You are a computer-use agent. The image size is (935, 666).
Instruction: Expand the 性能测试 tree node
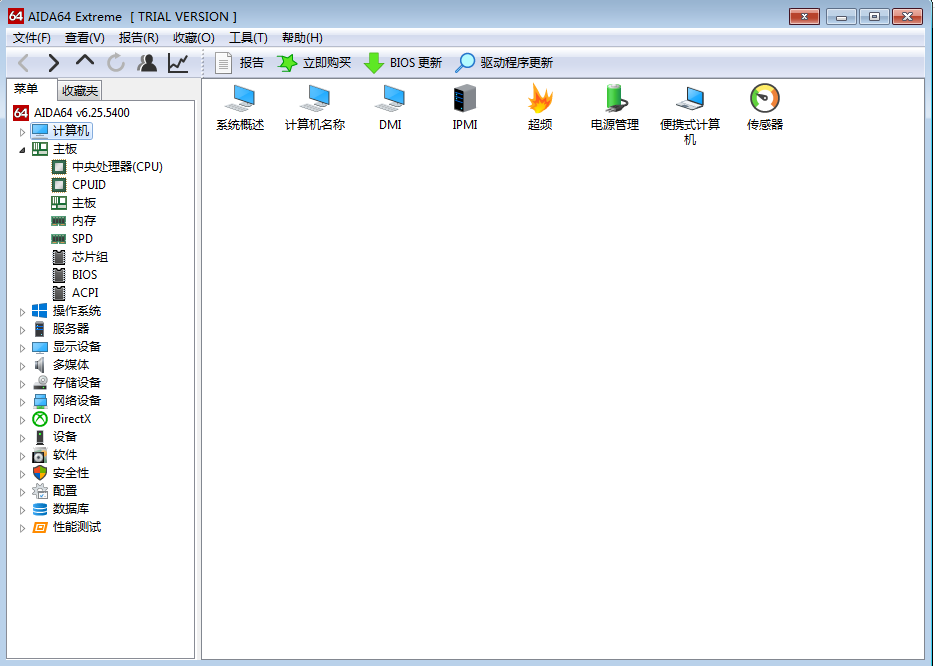click(22, 527)
